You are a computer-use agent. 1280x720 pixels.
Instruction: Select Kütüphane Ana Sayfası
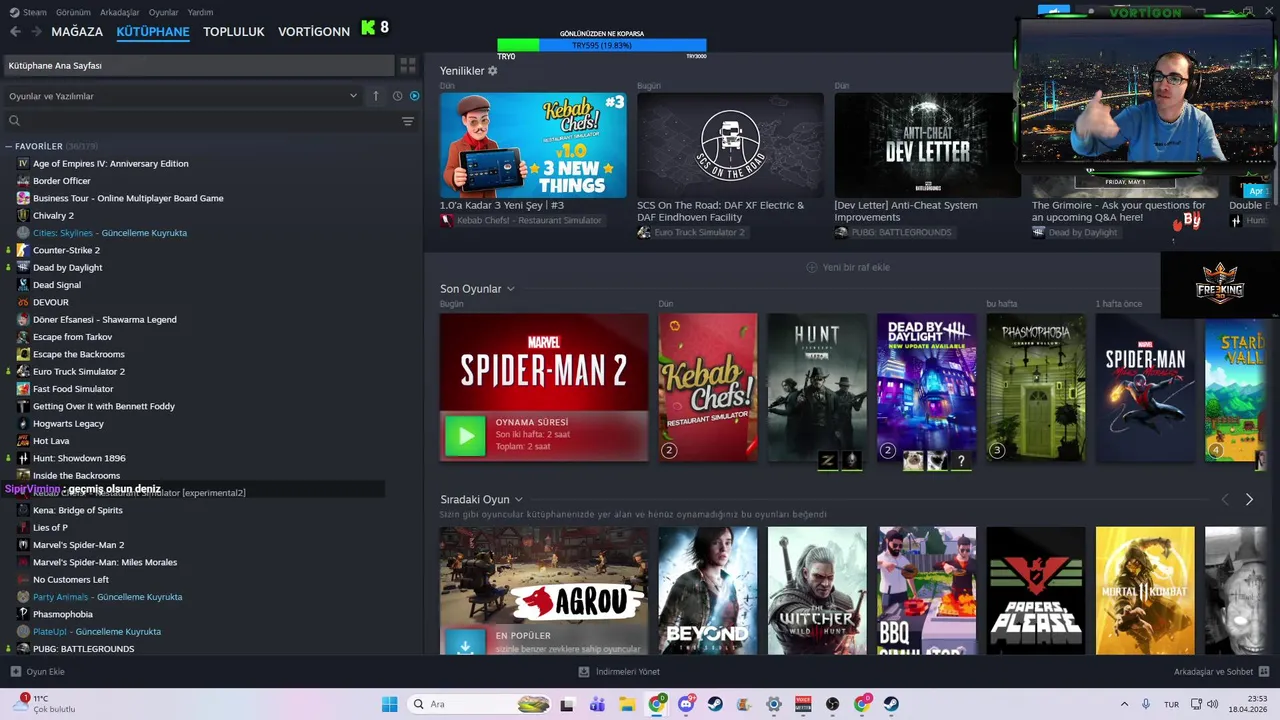point(198,65)
